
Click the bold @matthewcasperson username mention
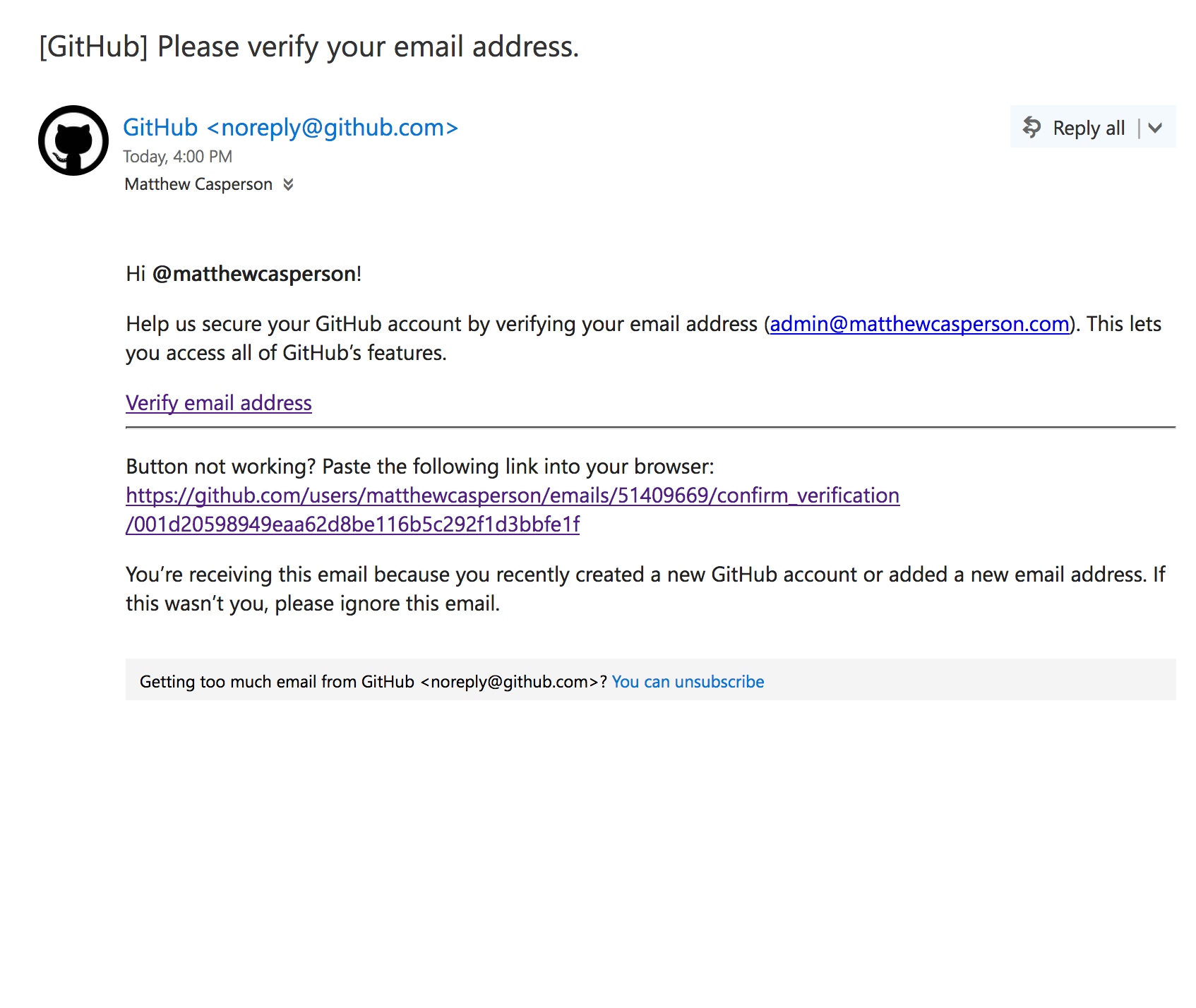pyautogui.click(x=254, y=274)
